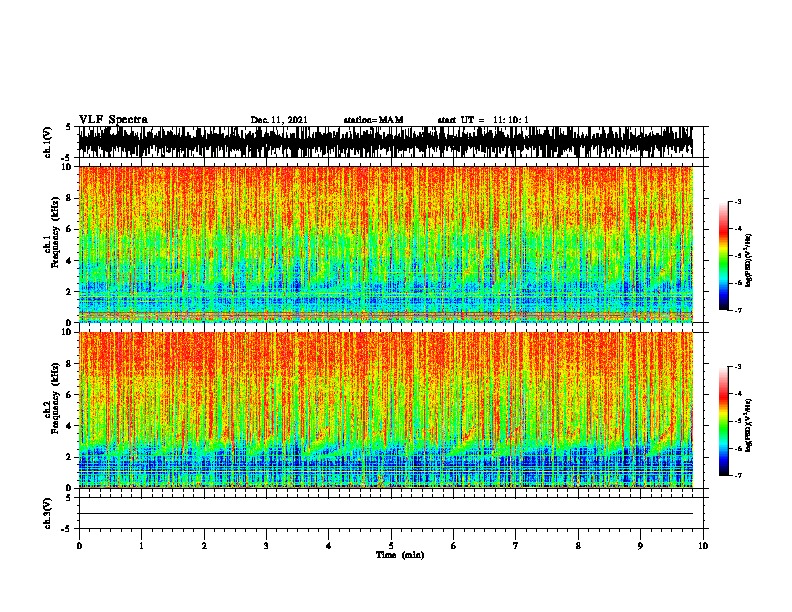This screenshot has height=612, width=792.
Task: Click time axis tick label "0"
Action: (79, 546)
